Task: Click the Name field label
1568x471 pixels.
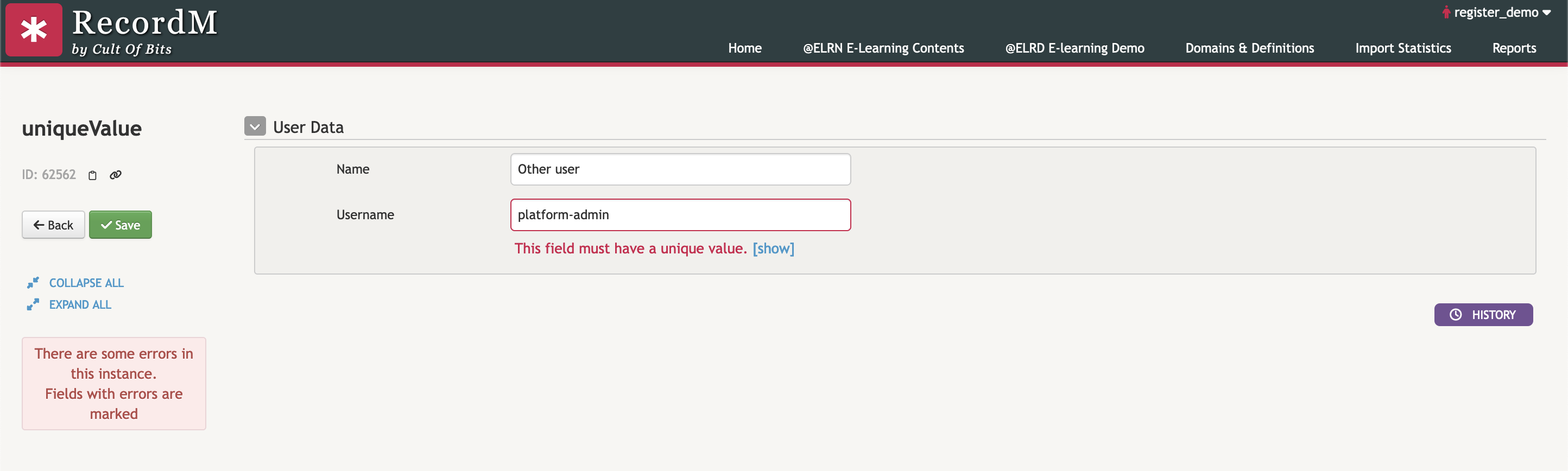Action: coord(353,169)
